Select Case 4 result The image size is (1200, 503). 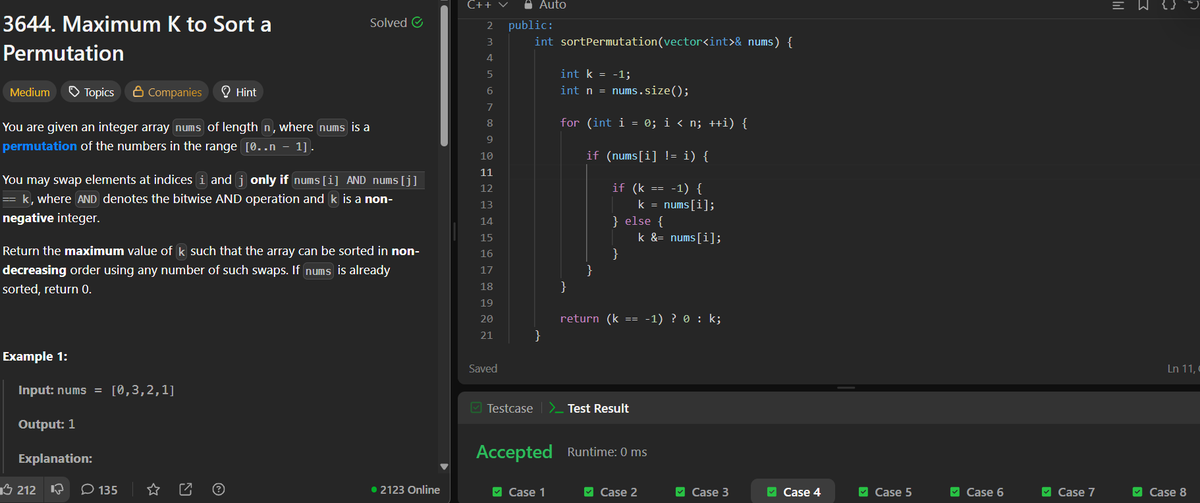tap(795, 491)
